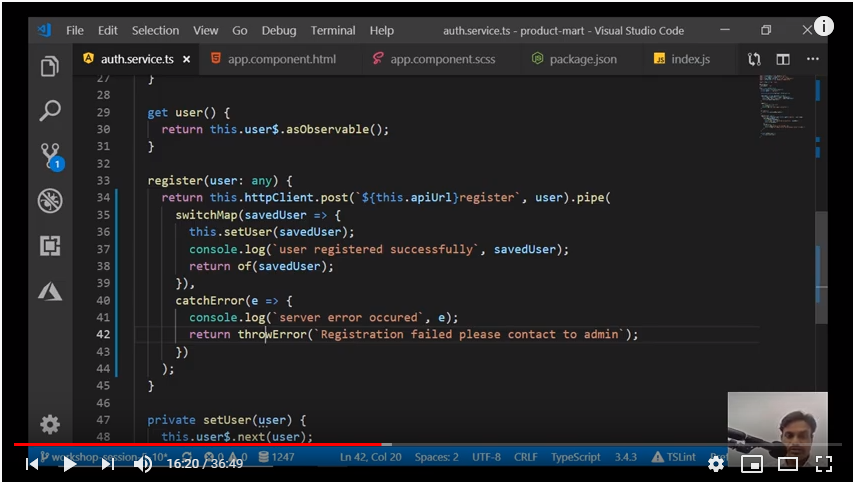Click the UTF-8 encoding status item
Screen dimensions: 853x482
coord(486,457)
